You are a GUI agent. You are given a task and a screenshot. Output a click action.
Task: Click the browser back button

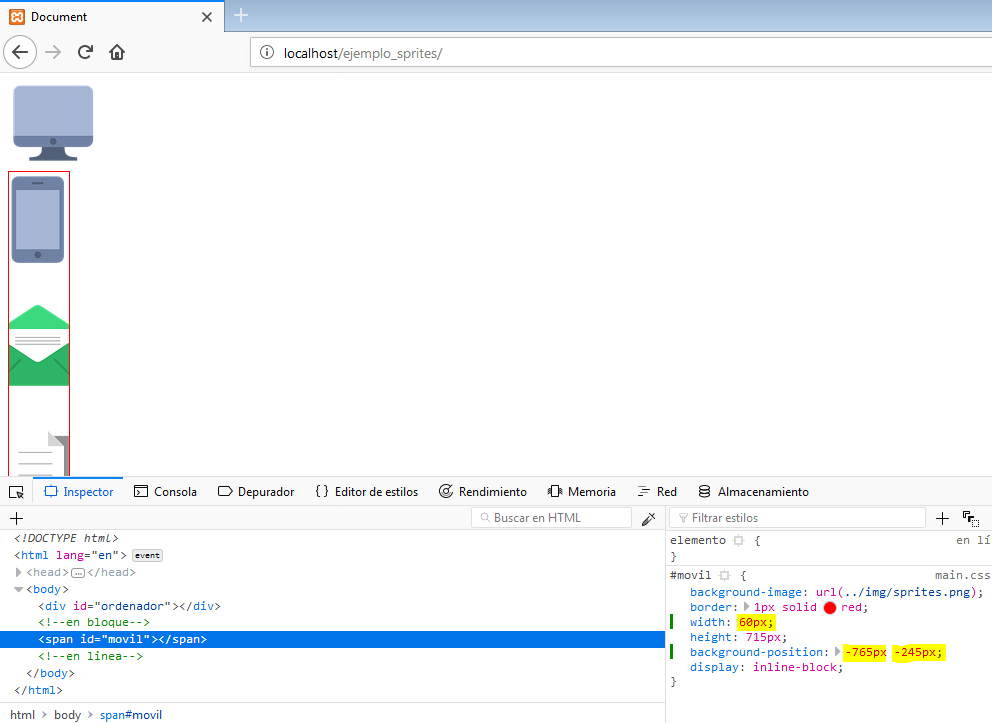pyautogui.click(x=22, y=52)
